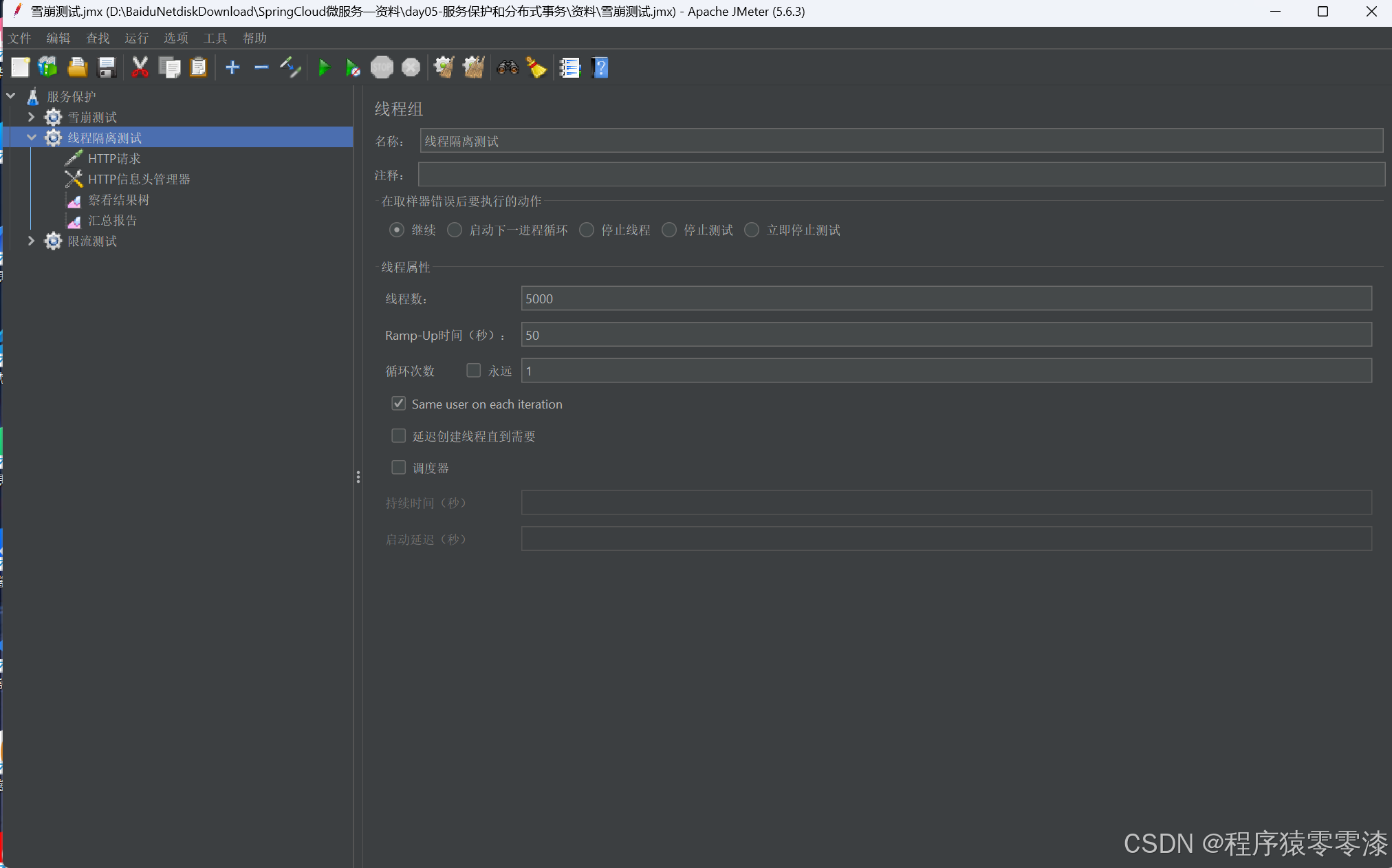This screenshot has height=868, width=1392.
Task: Check the Same user on each iteration
Action: (399, 403)
